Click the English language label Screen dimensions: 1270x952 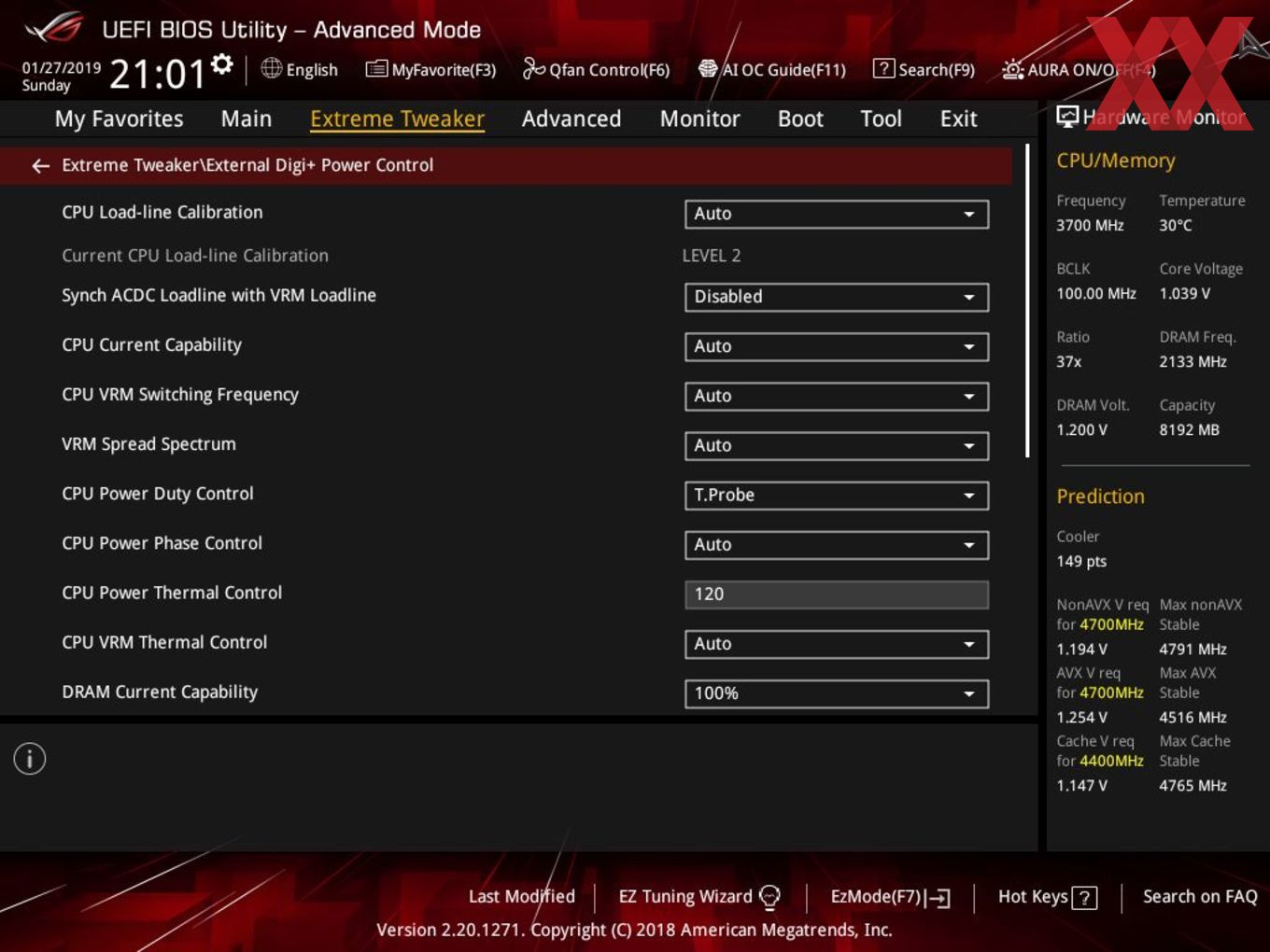[312, 70]
